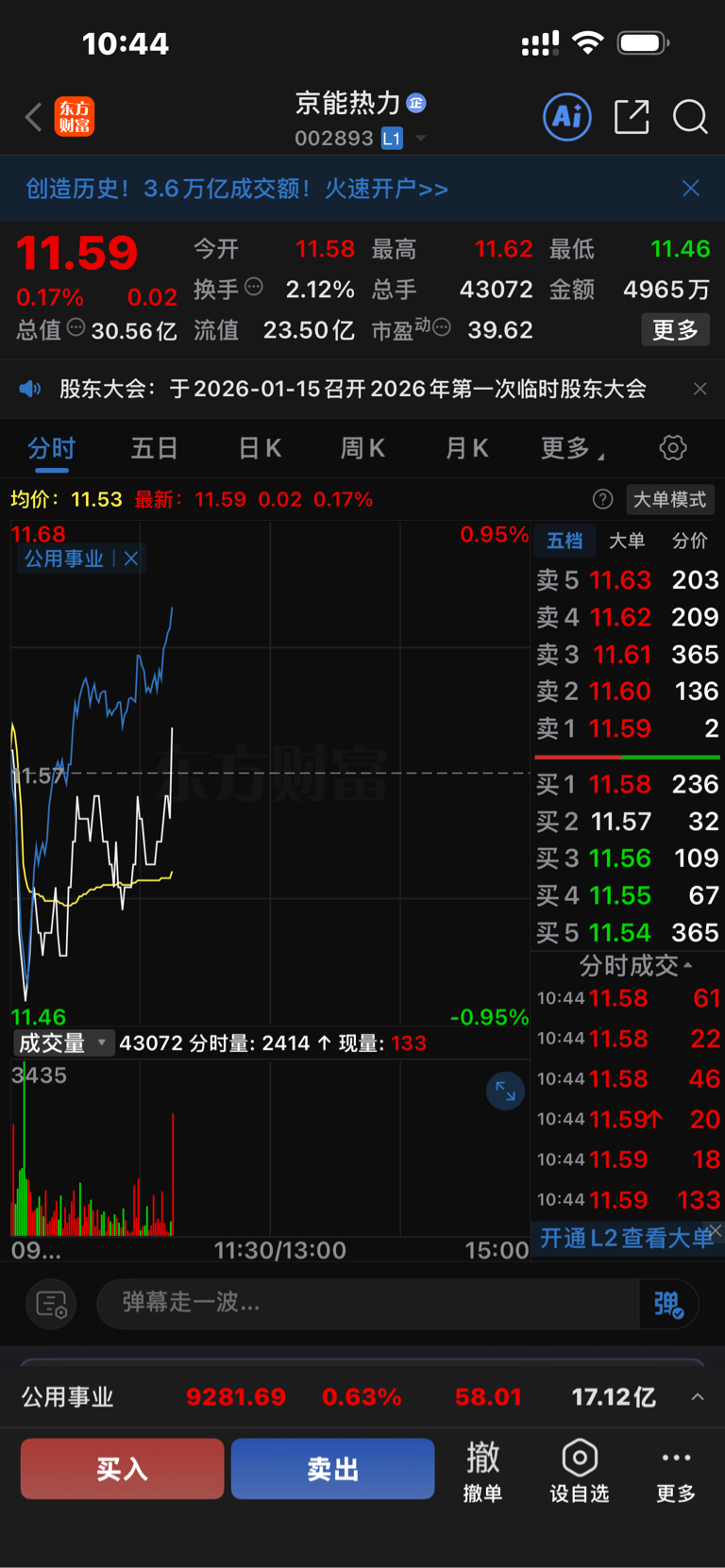Close the 创造历史 promo banner
This screenshot has width=725, height=1568.
pyautogui.click(x=691, y=189)
